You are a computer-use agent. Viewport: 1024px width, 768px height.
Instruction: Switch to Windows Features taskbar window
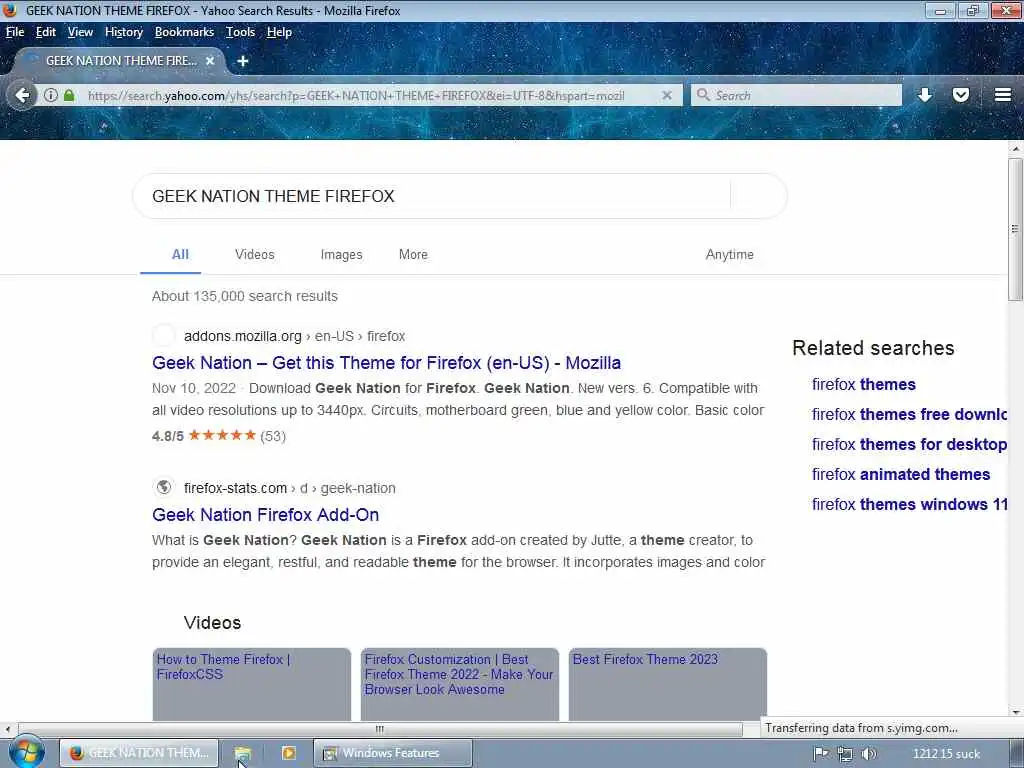pyautogui.click(x=392, y=753)
